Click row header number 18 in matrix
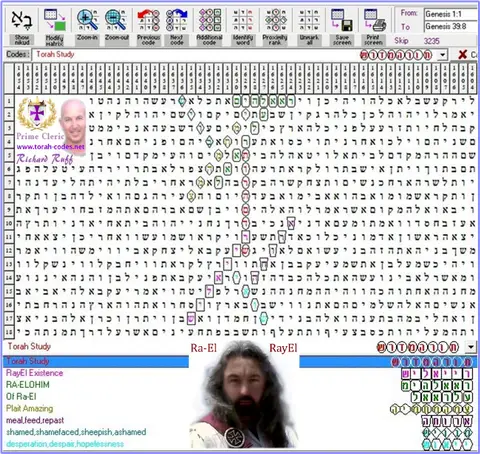 9,332
